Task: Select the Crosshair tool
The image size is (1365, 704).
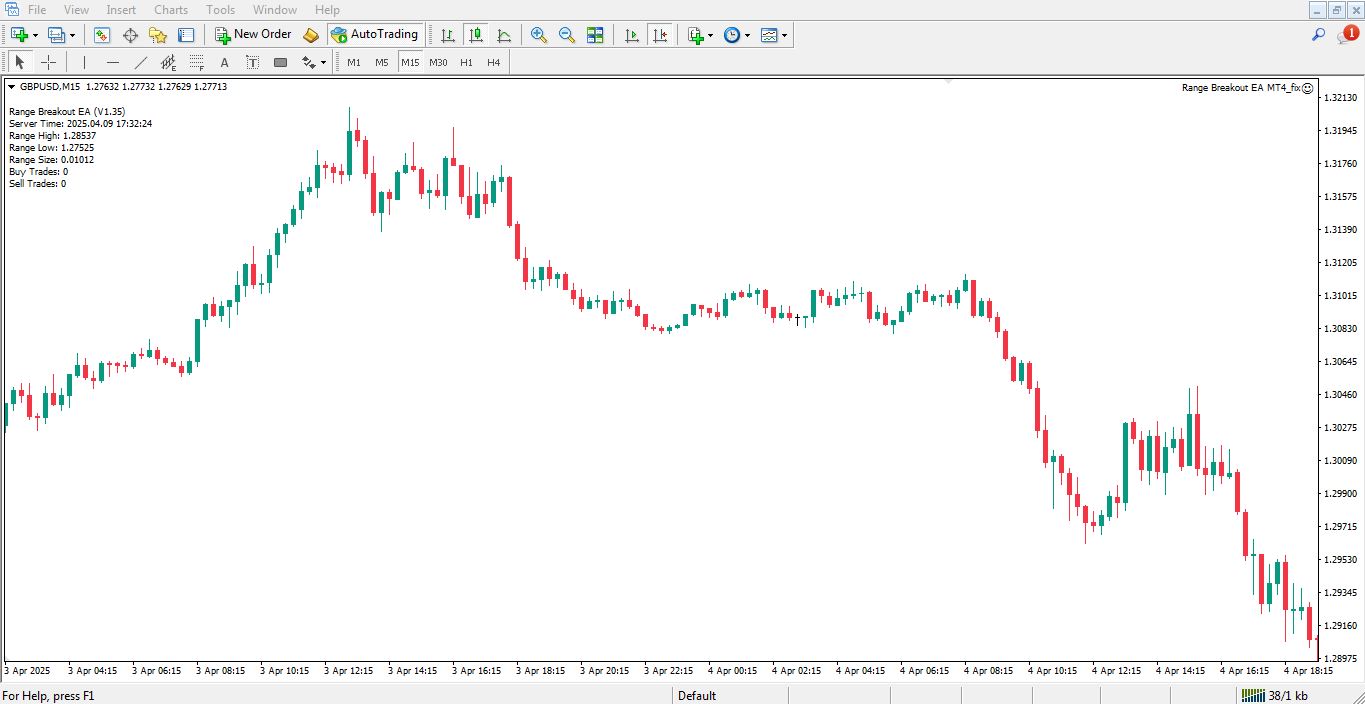Action: coord(48,61)
